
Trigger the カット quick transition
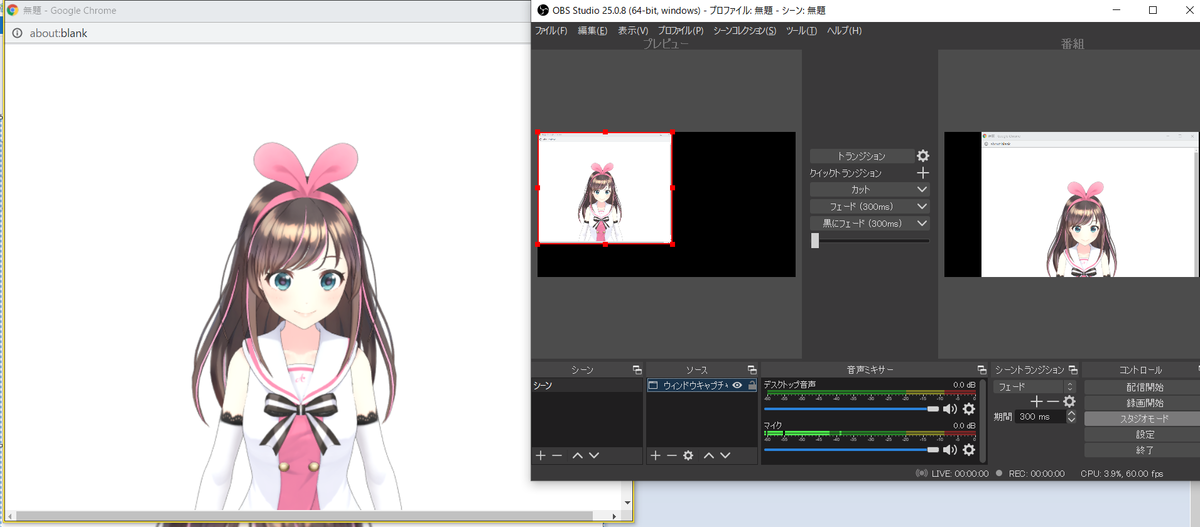coord(861,189)
